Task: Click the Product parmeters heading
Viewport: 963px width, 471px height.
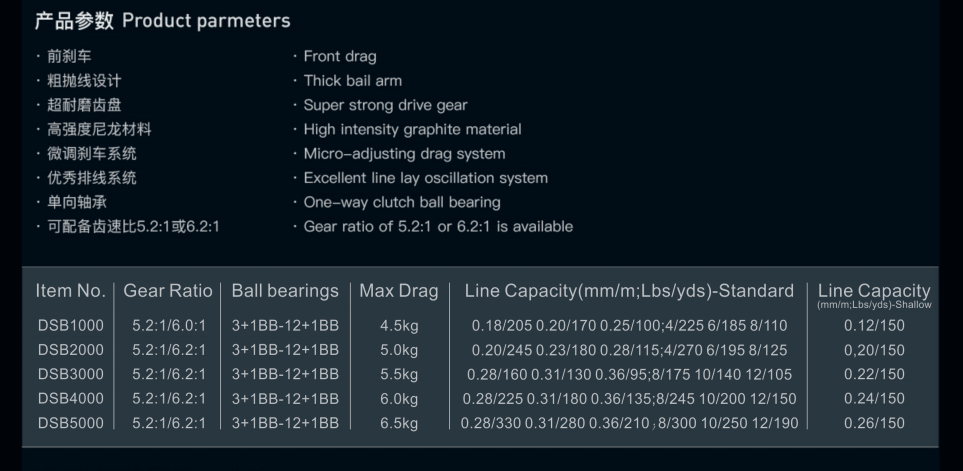Action: (162, 21)
